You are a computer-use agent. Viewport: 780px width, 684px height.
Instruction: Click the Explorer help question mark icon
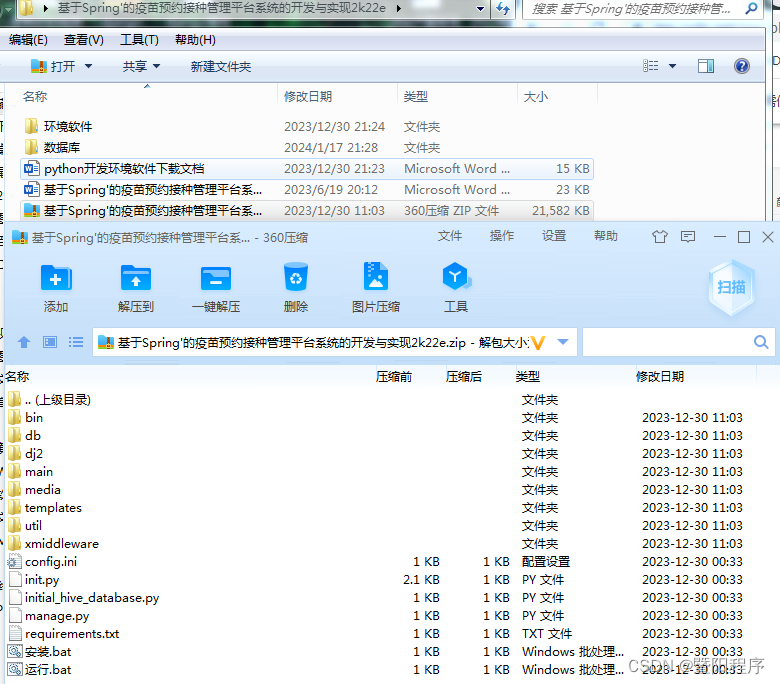pyautogui.click(x=742, y=66)
